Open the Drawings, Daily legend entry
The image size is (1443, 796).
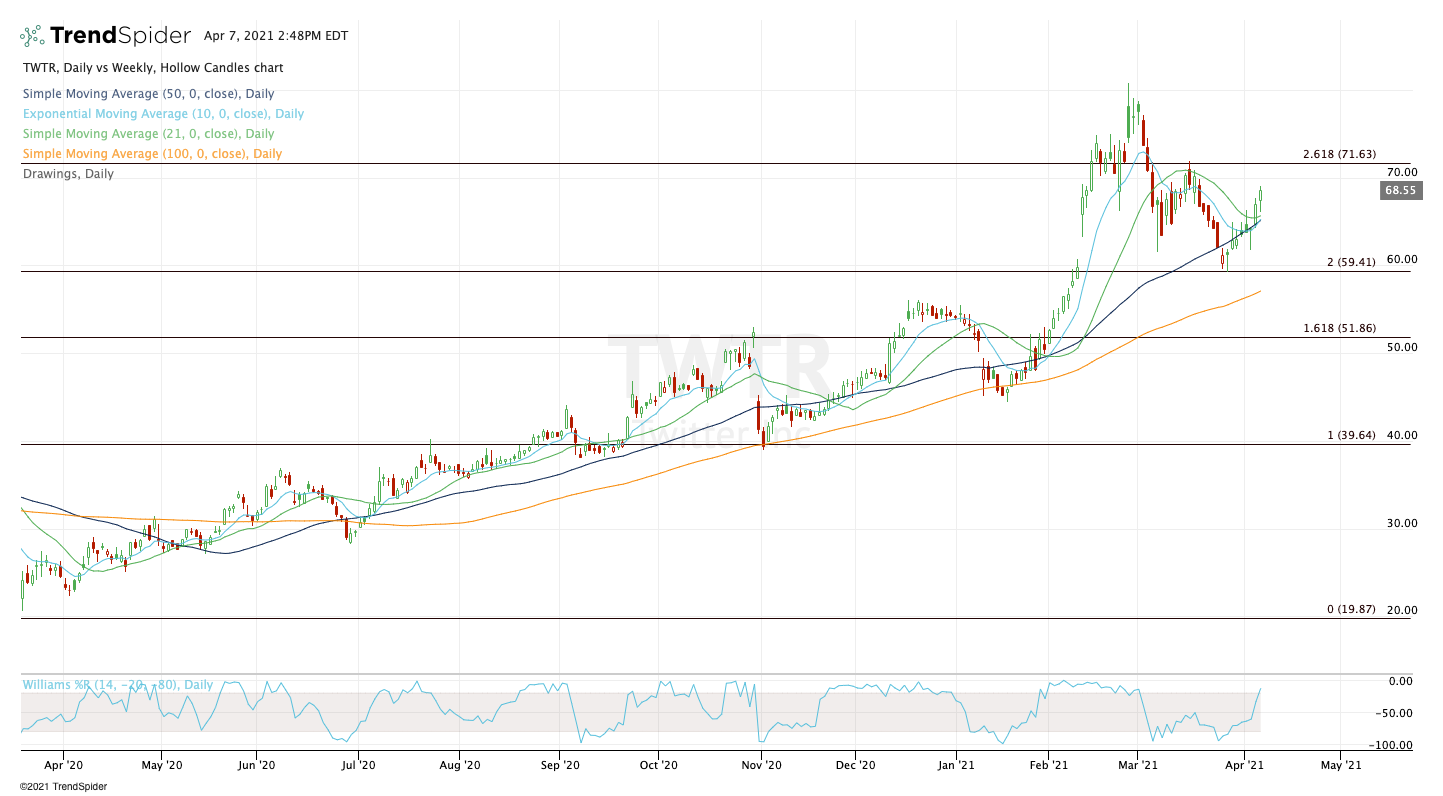click(x=68, y=174)
